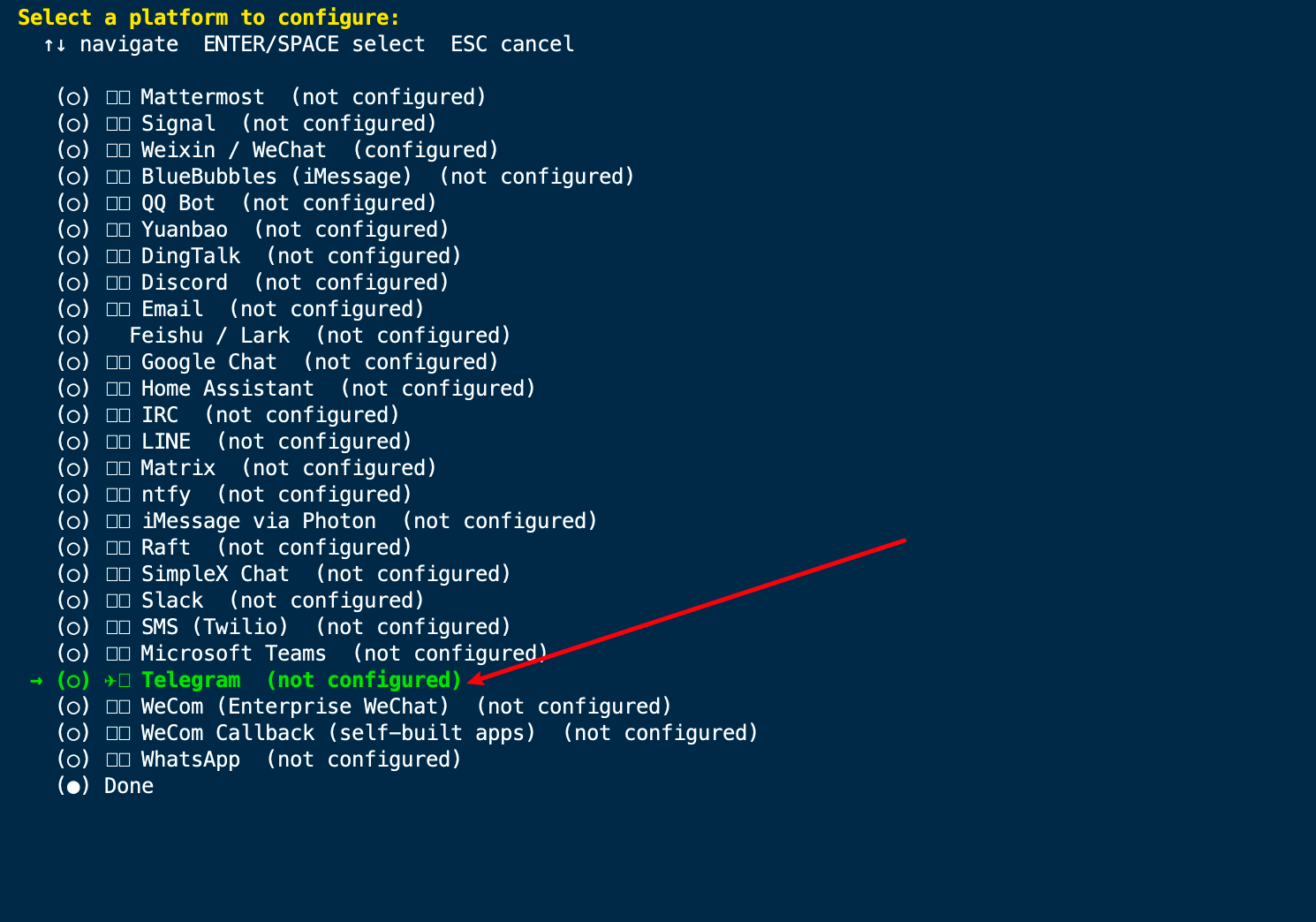The image size is (1316, 922).
Task: Click the icon beside Discord
Action: [x=118, y=283]
